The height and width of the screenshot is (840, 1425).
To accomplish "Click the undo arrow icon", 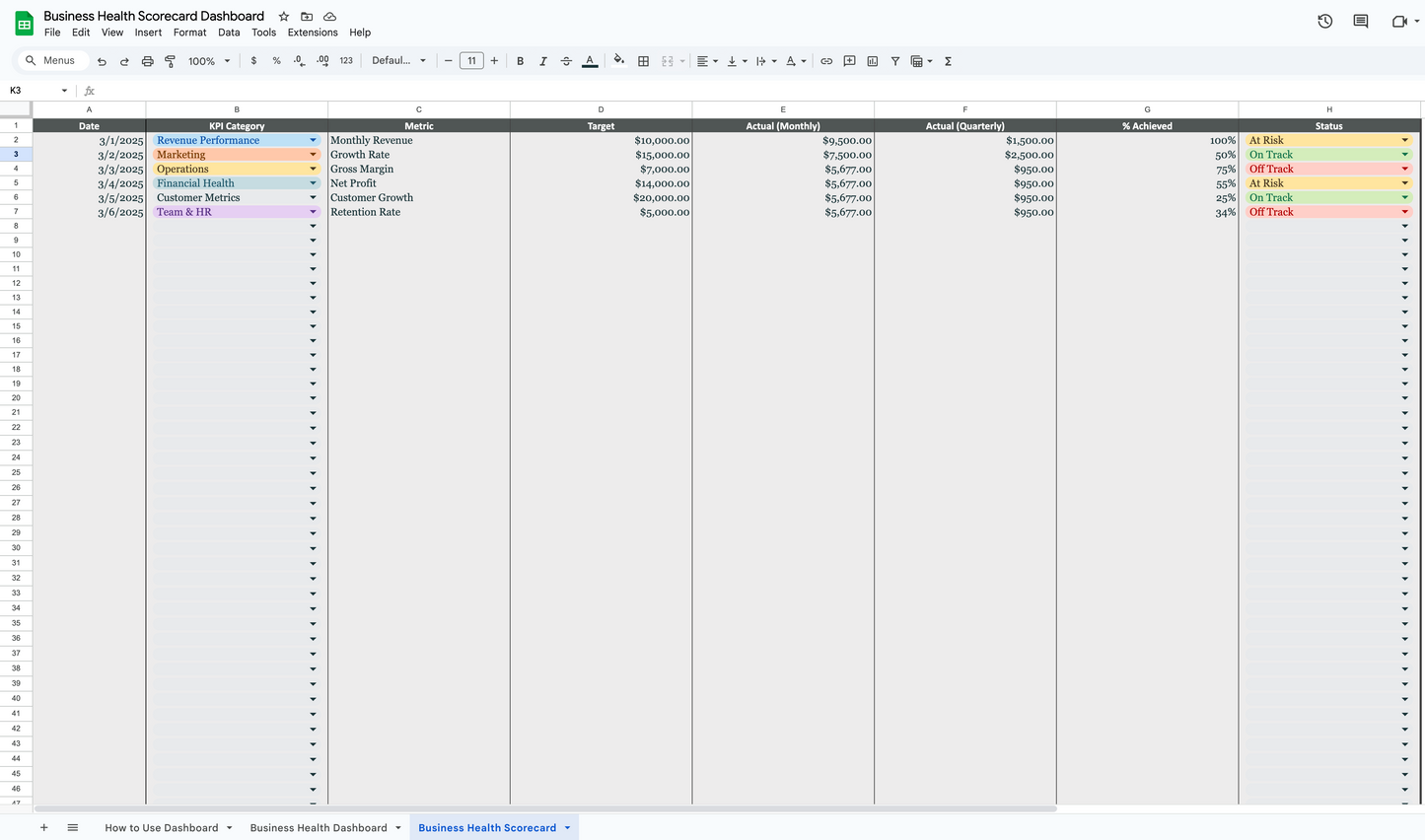I will click(x=102, y=61).
